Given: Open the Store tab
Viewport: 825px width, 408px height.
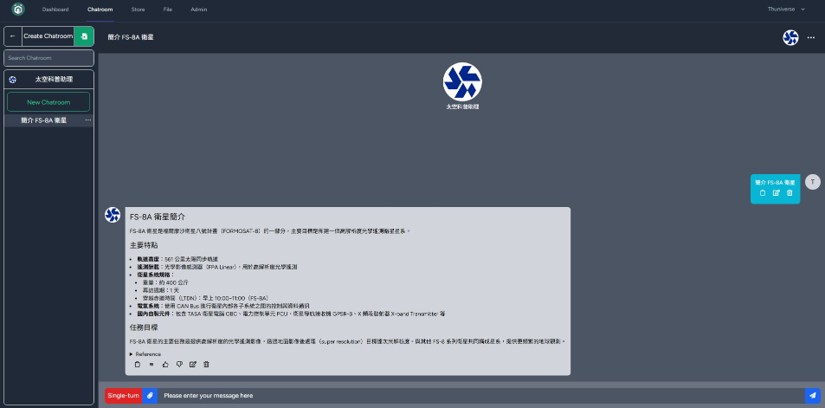Looking at the screenshot, I should (138, 9).
